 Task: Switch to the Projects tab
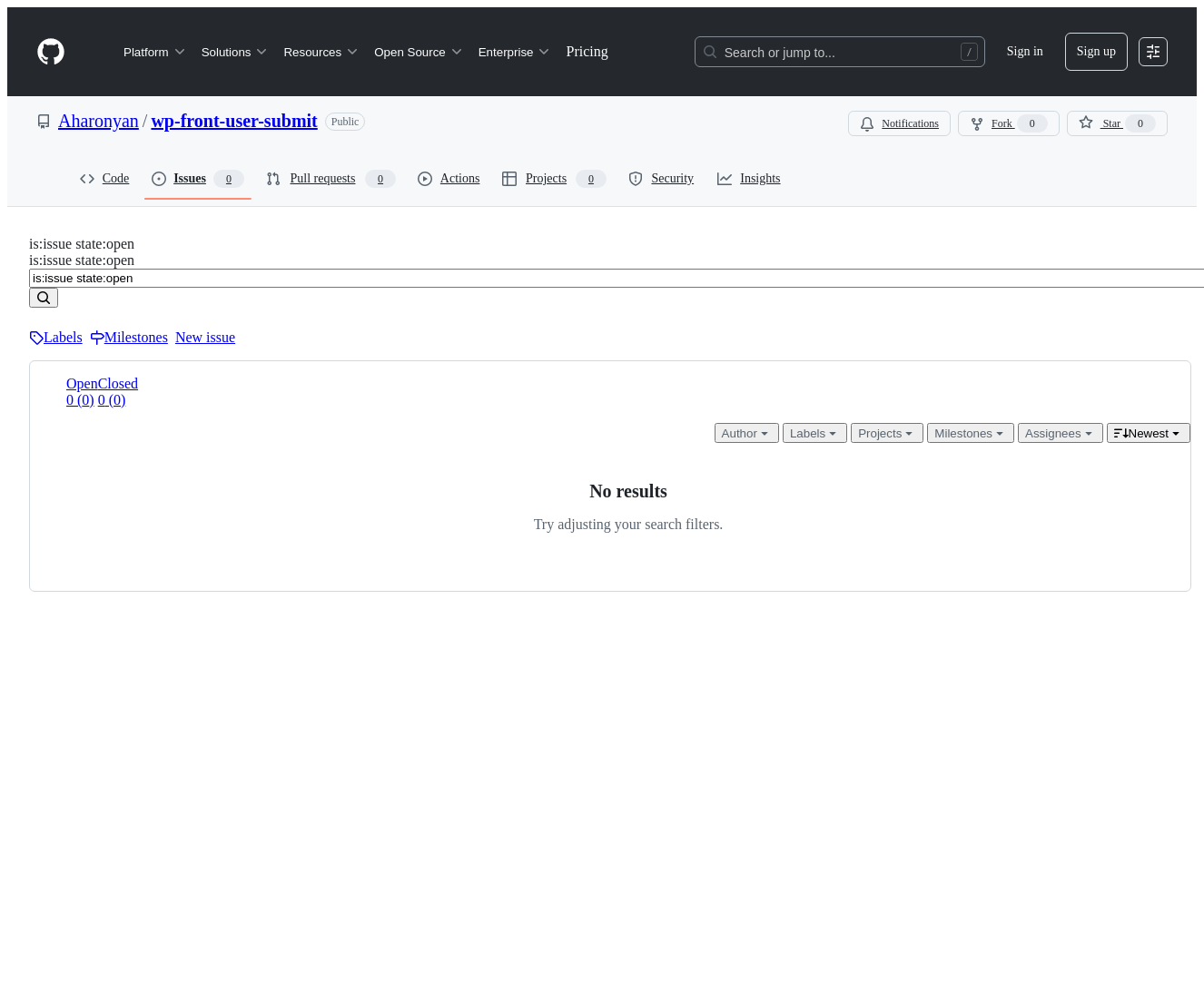pyautogui.click(x=554, y=179)
